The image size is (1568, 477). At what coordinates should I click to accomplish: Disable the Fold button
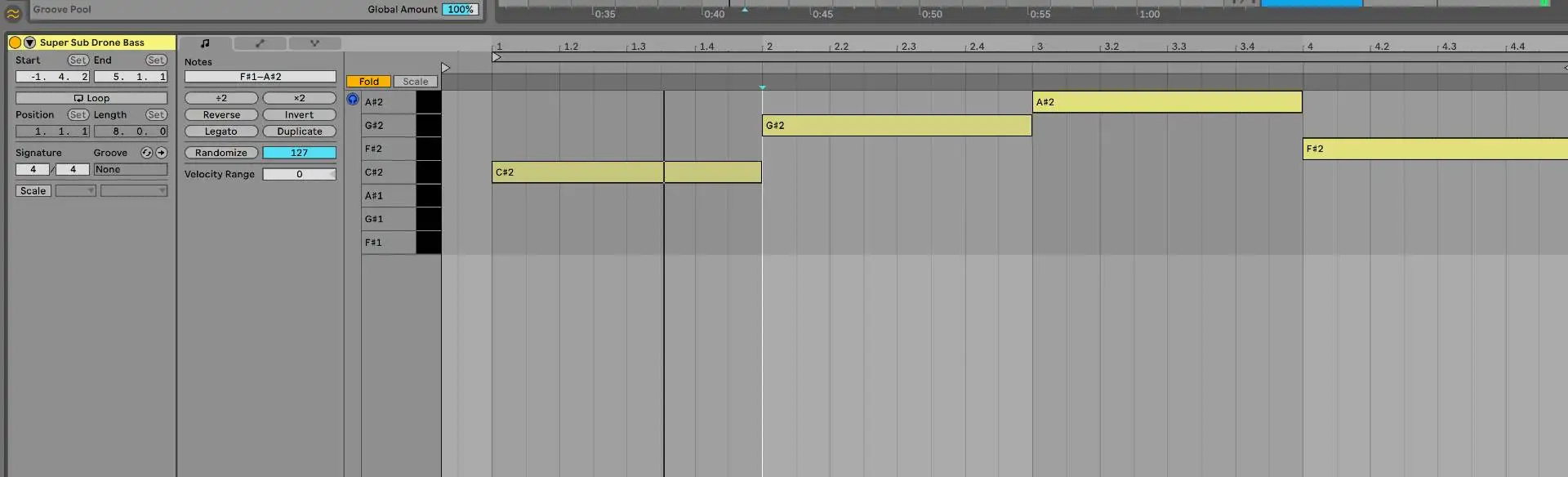click(x=368, y=82)
